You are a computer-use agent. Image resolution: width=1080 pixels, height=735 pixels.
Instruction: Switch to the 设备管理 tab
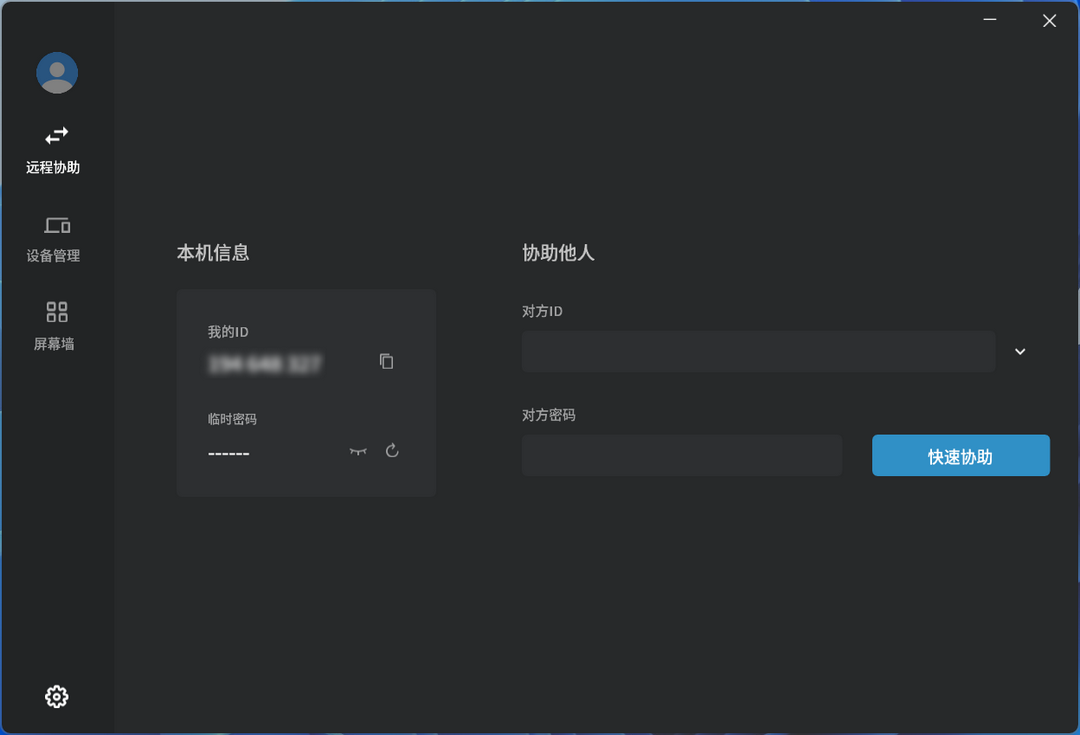pos(56,240)
